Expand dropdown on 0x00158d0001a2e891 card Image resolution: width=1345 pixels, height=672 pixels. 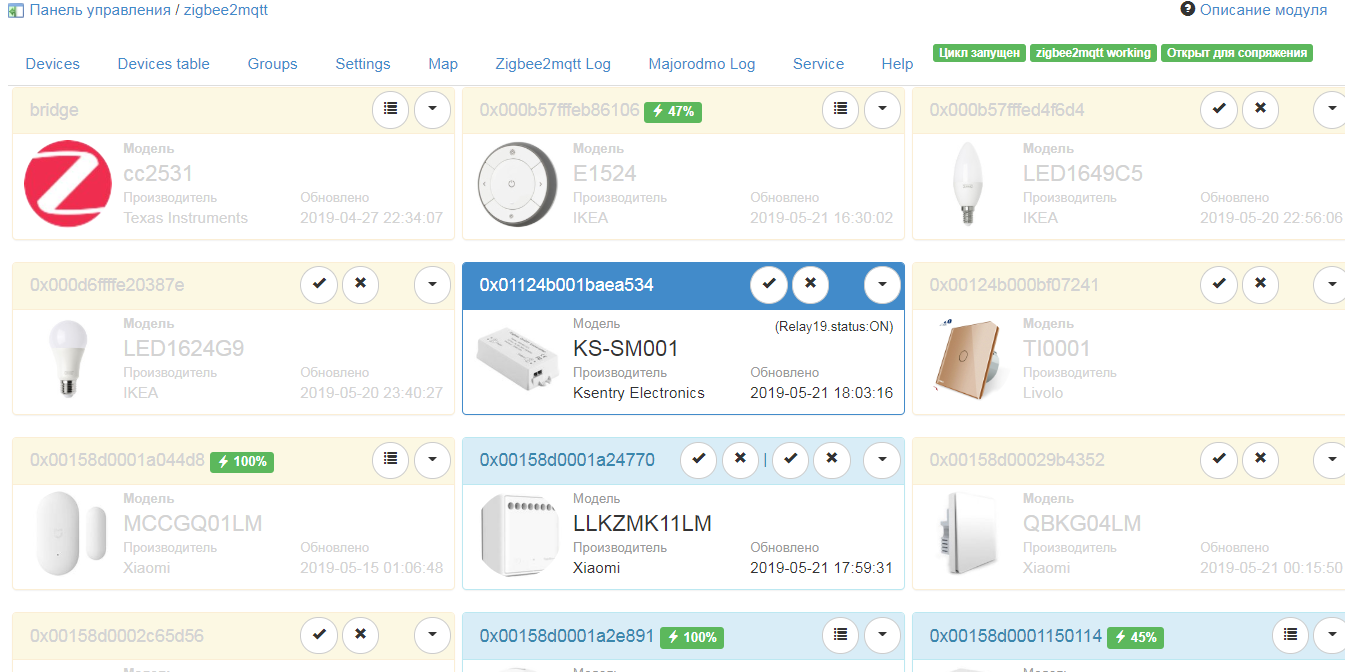(x=882, y=634)
